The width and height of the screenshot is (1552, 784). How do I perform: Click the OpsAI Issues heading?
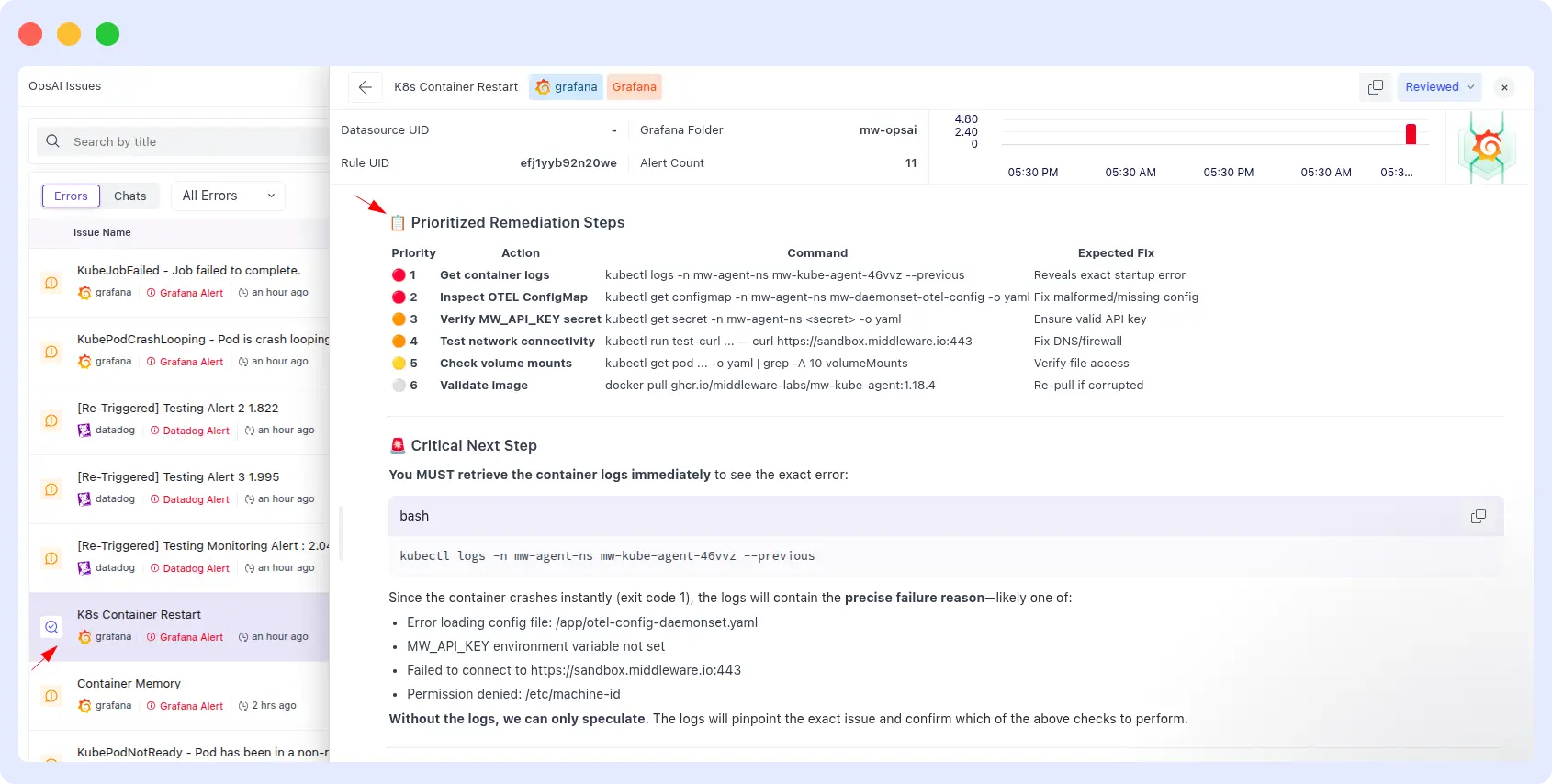pos(64,86)
